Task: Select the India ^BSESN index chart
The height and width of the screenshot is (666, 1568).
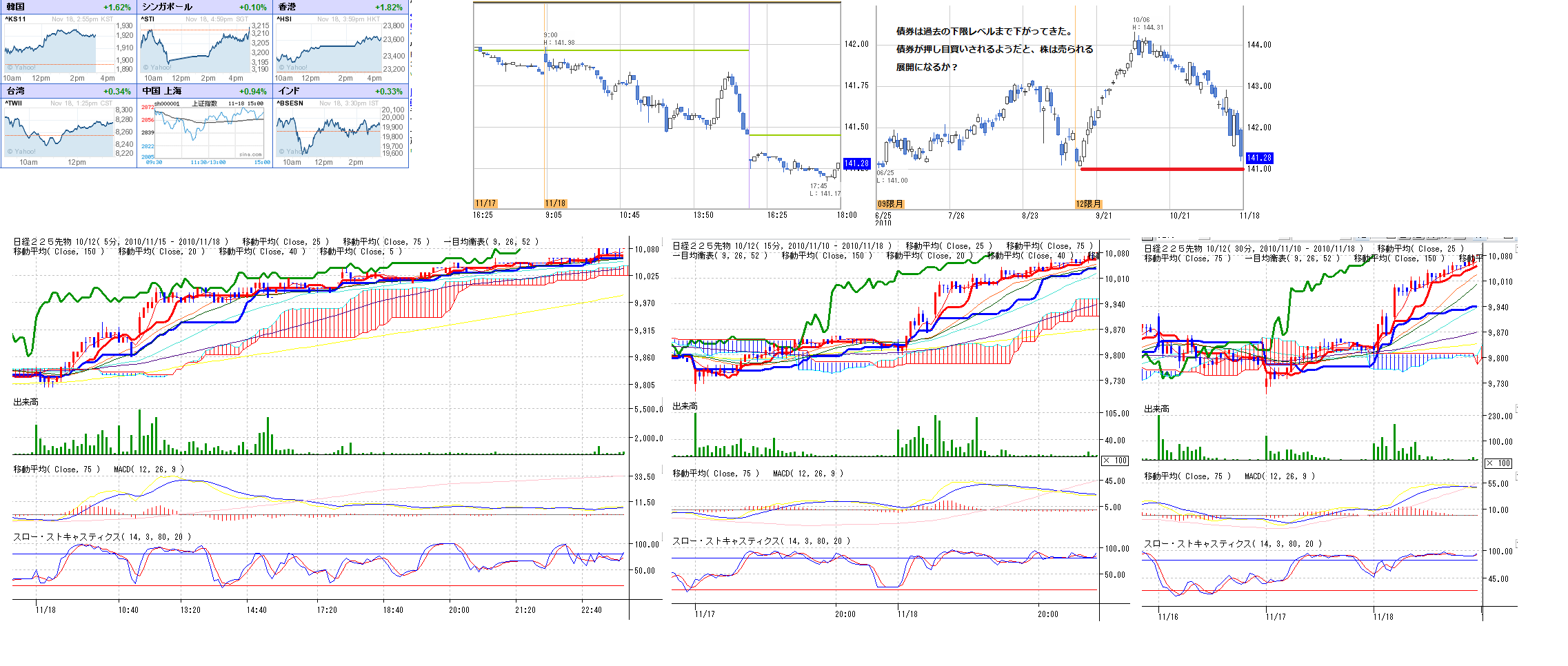Action: coord(330,131)
